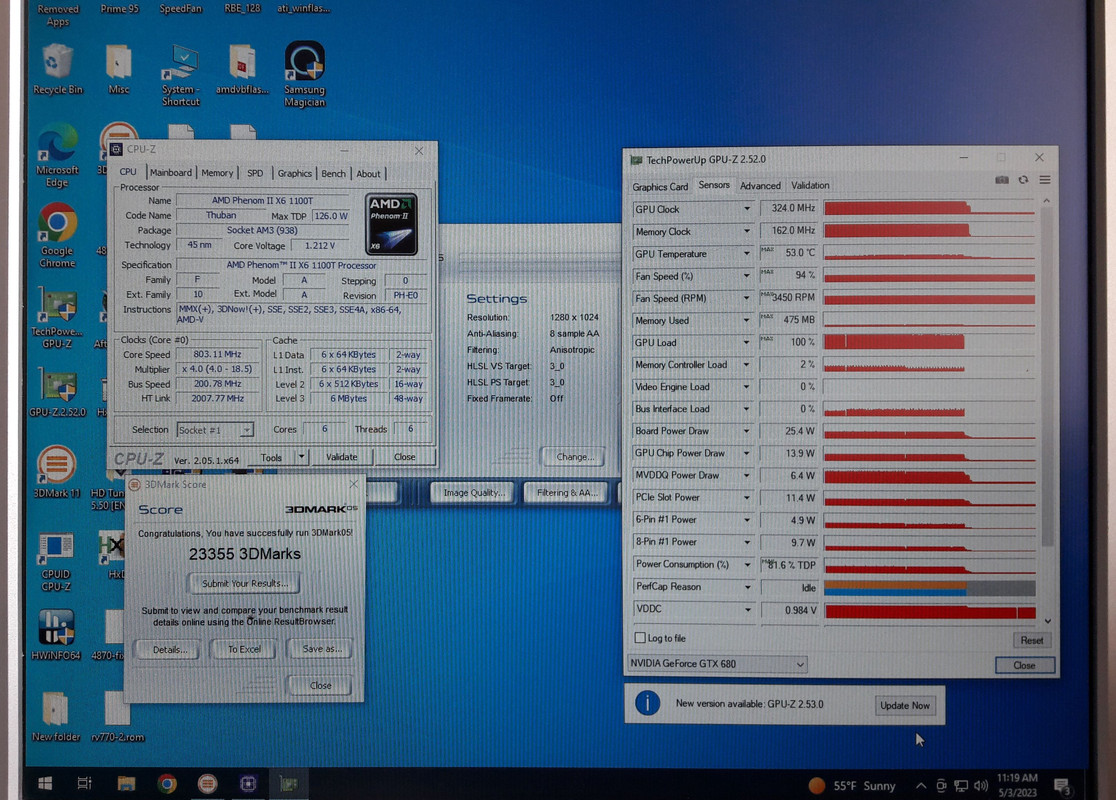The width and height of the screenshot is (1116, 800).
Task: Click the Filtering & AA button
Action: pos(567,493)
